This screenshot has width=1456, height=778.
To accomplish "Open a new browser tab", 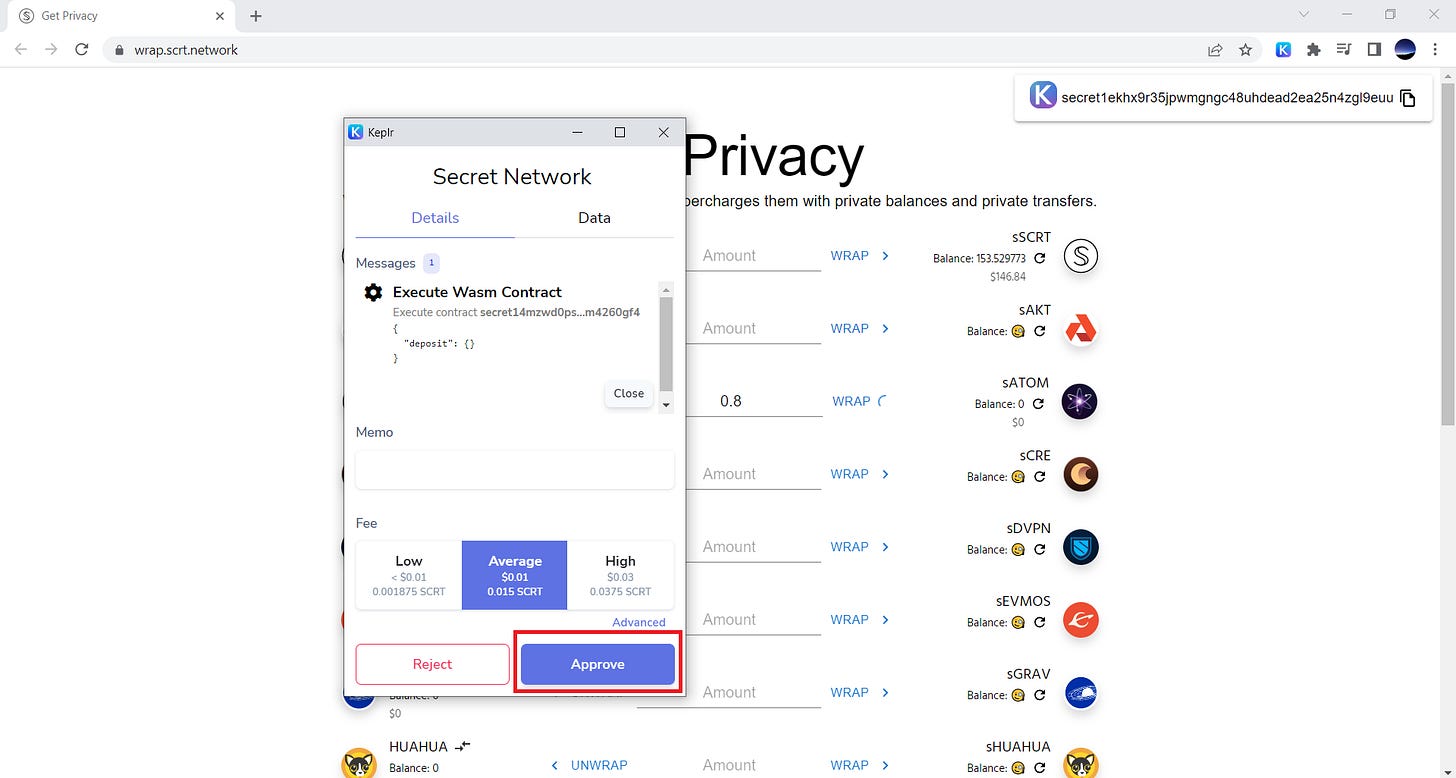I will tap(256, 16).
